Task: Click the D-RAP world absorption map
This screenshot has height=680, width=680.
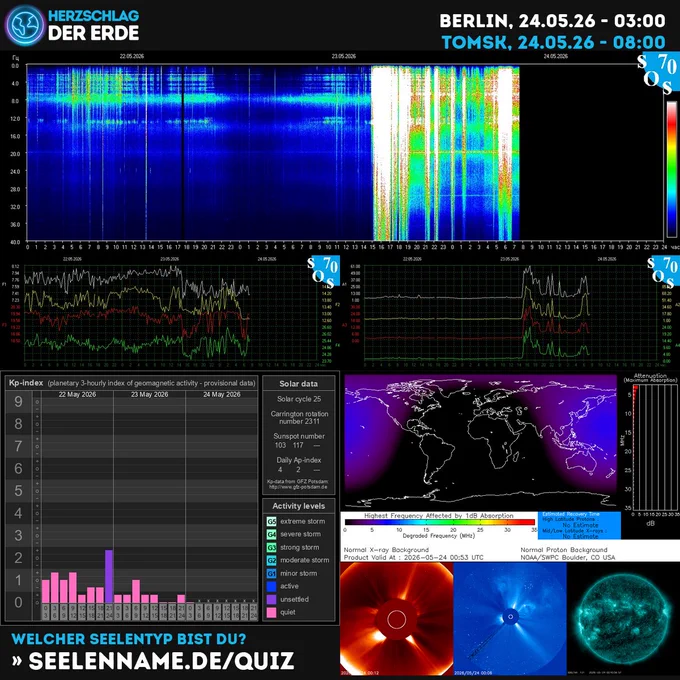Action: pyautogui.click(x=481, y=441)
